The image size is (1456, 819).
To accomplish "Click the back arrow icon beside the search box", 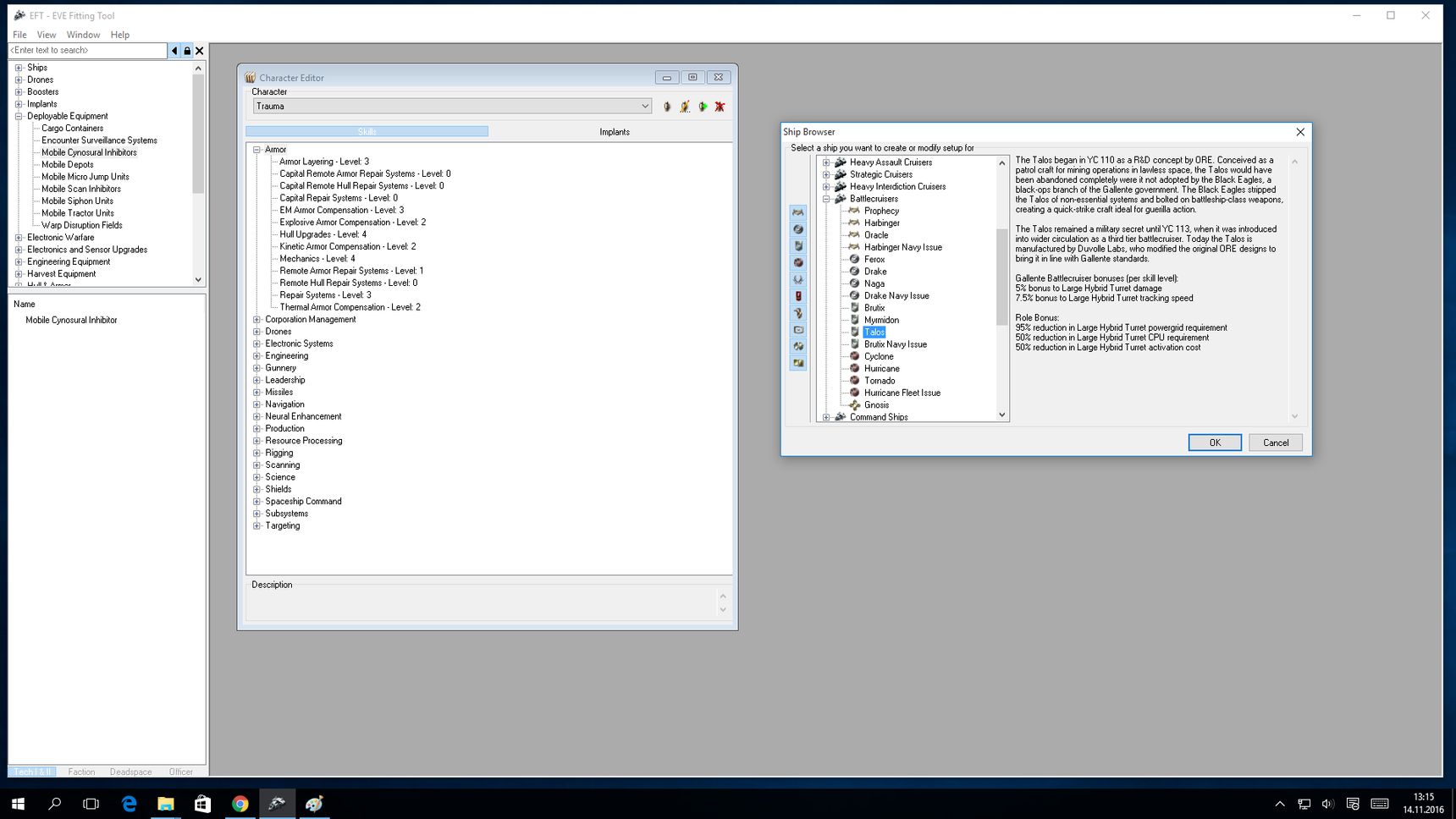I will (x=174, y=51).
